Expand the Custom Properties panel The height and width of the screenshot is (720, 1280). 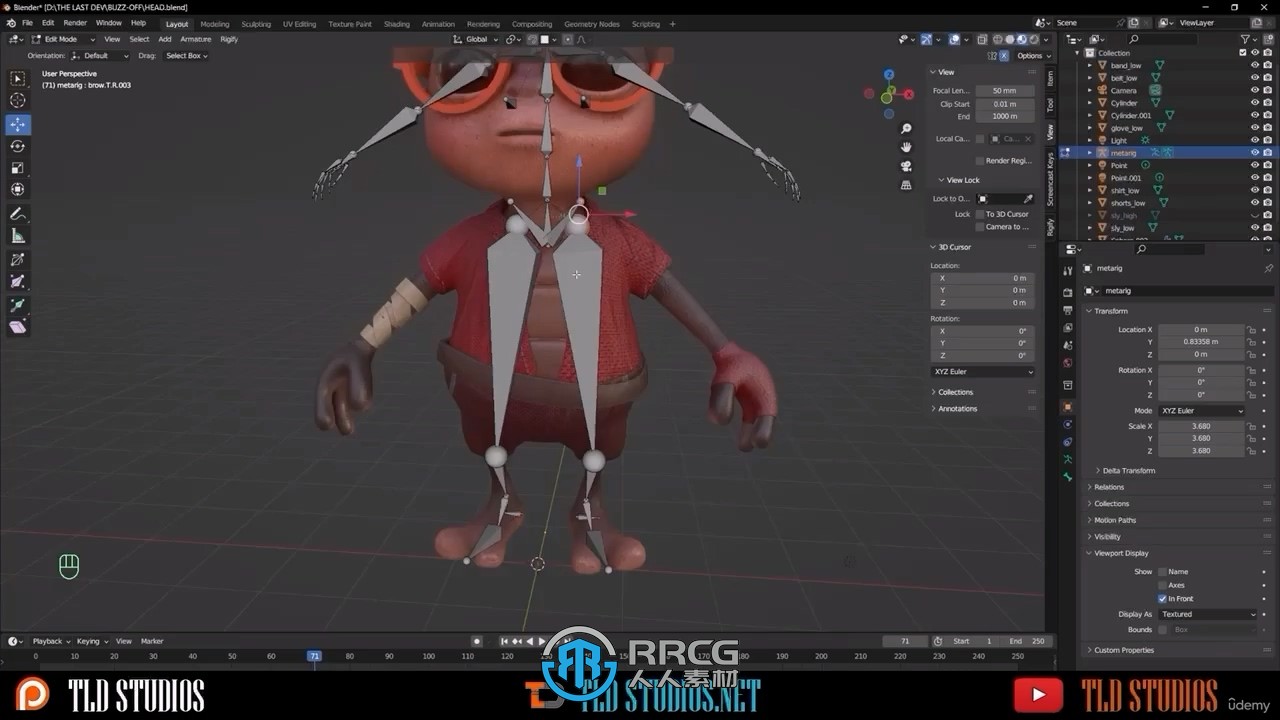coord(1123,650)
